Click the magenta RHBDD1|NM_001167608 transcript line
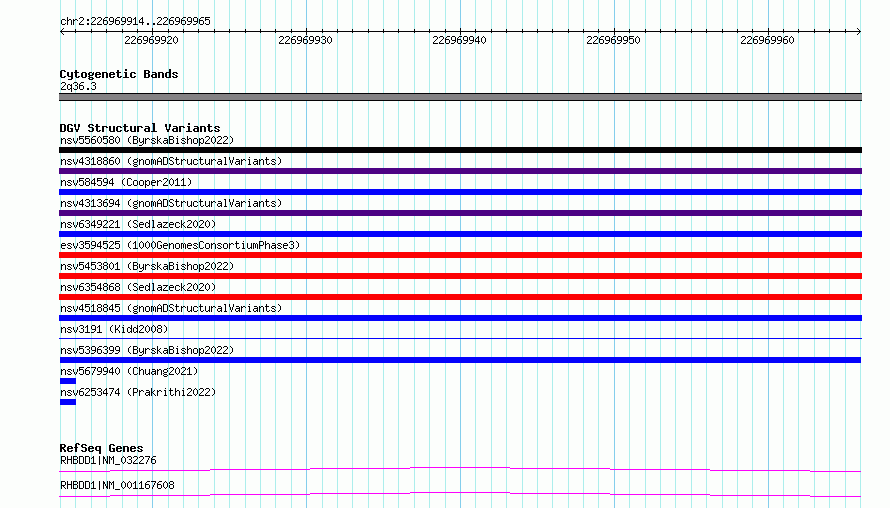 (x=460, y=494)
